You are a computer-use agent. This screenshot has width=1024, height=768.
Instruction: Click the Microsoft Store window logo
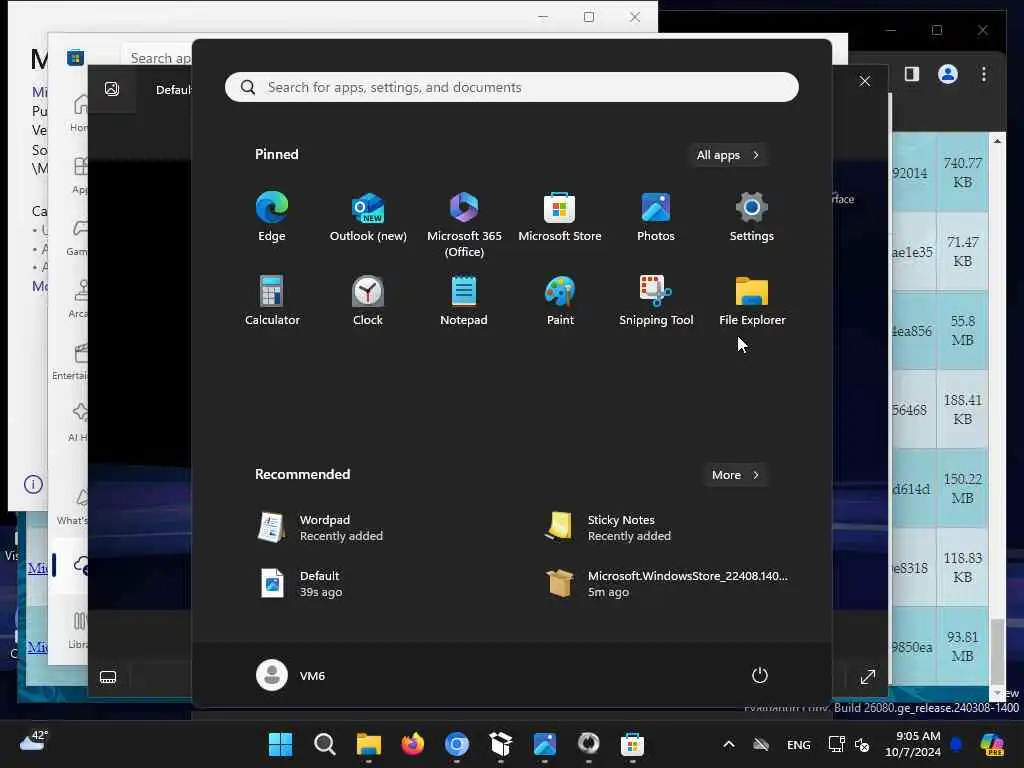(x=76, y=57)
